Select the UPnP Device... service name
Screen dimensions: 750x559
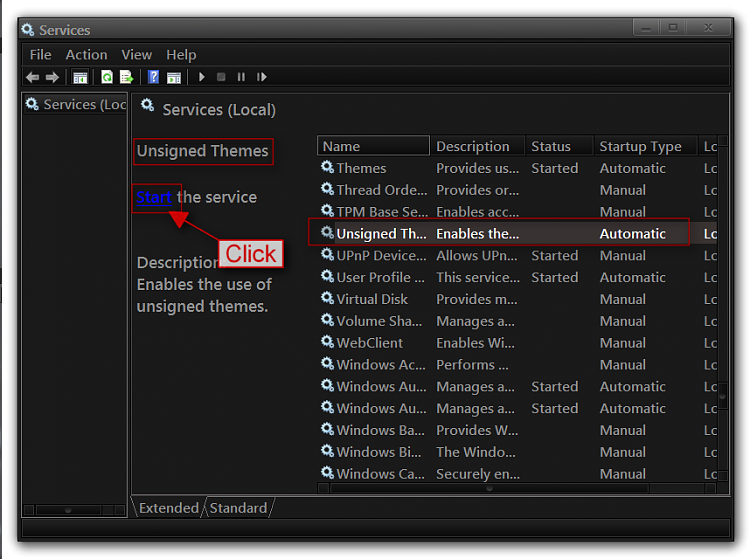point(381,256)
